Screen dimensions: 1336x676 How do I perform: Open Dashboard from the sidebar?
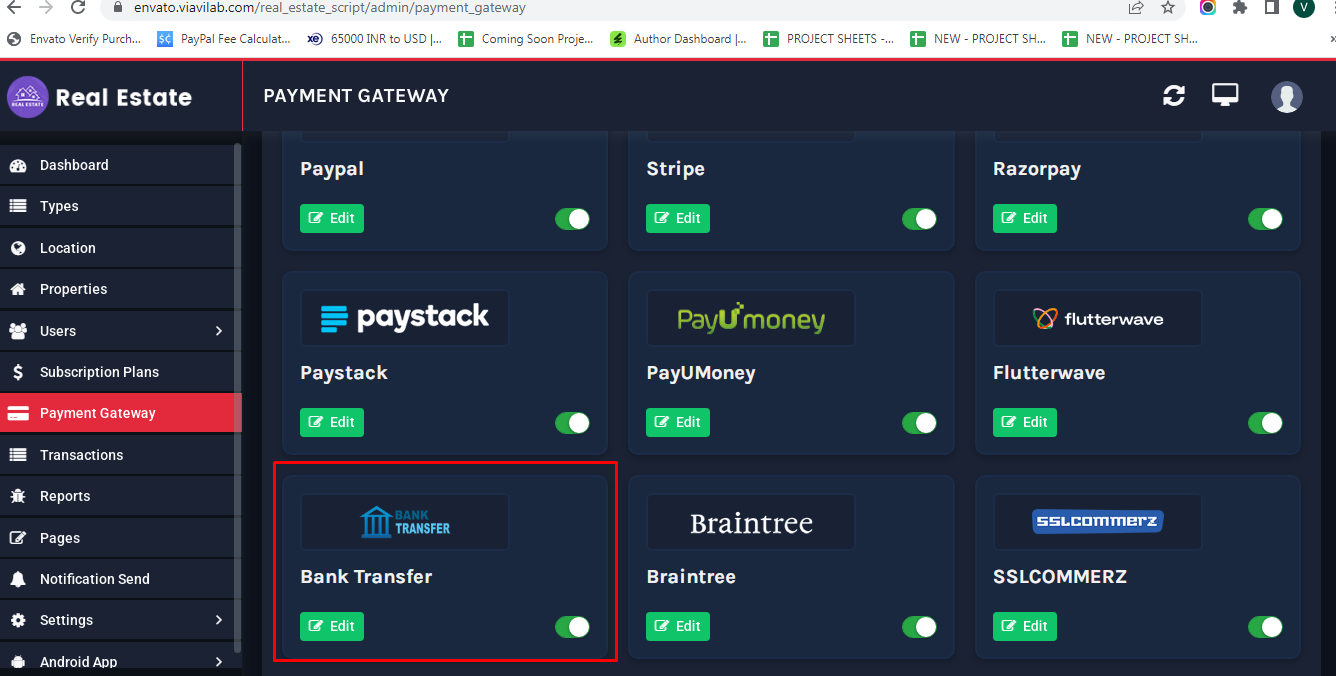point(117,165)
